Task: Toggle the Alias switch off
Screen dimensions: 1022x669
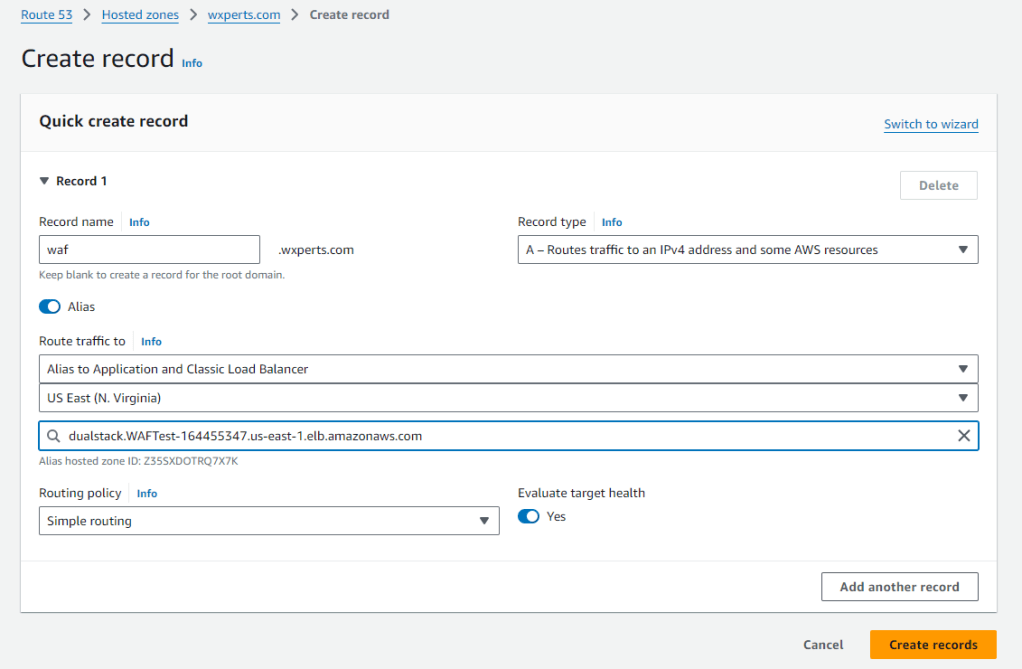Action: [x=50, y=306]
